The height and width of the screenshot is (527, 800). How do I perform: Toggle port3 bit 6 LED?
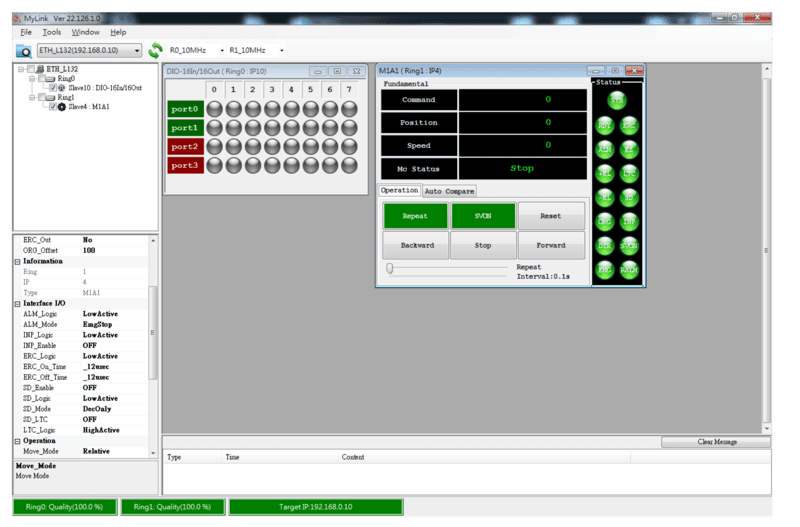pyautogui.click(x=330, y=165)
